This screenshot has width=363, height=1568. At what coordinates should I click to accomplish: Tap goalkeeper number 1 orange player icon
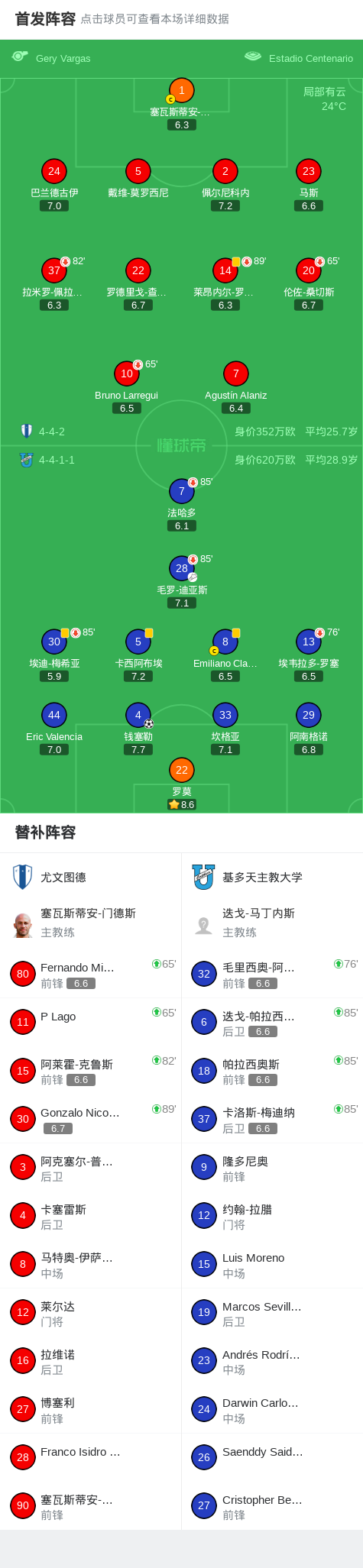tap(181, 91)
